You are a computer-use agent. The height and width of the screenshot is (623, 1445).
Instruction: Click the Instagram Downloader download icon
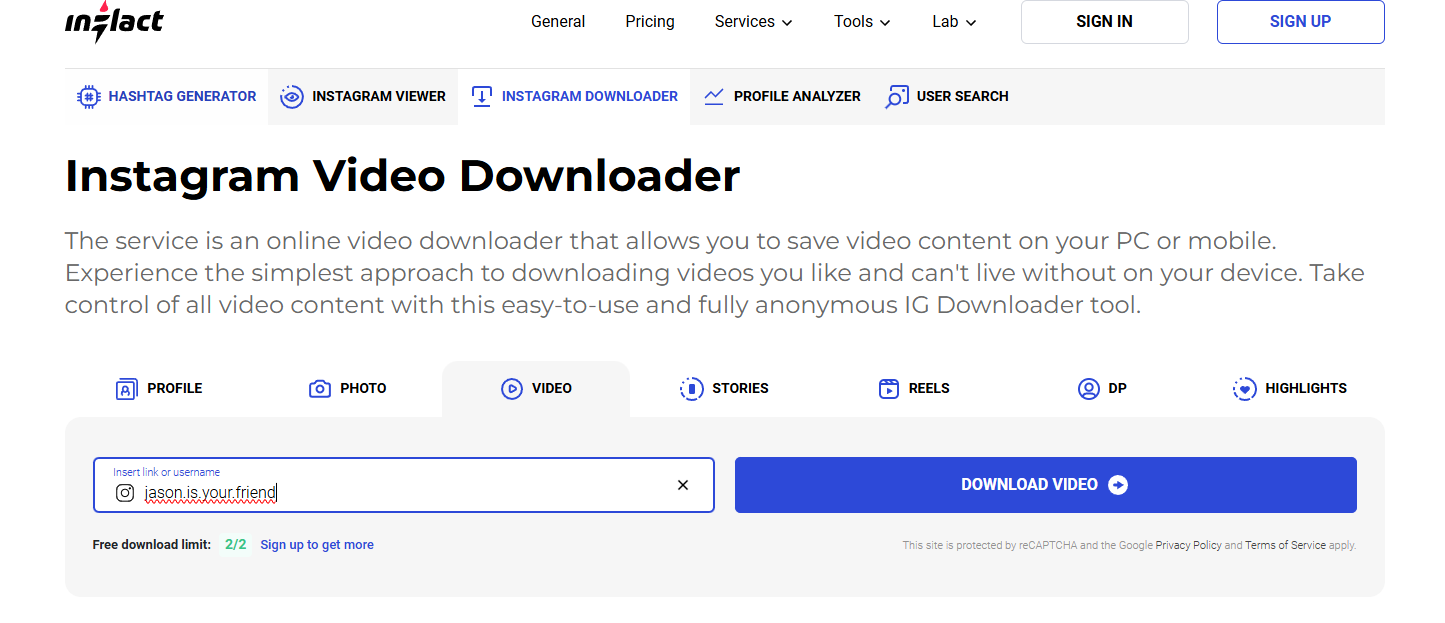tap(482, 97)
